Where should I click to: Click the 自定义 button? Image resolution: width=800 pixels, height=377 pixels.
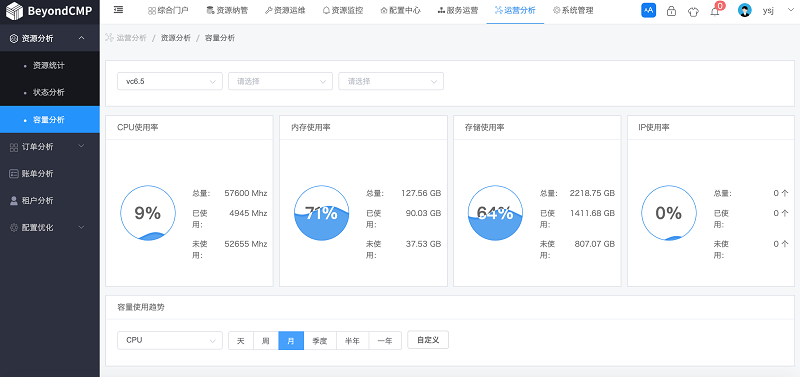click(x=428, y=340)
